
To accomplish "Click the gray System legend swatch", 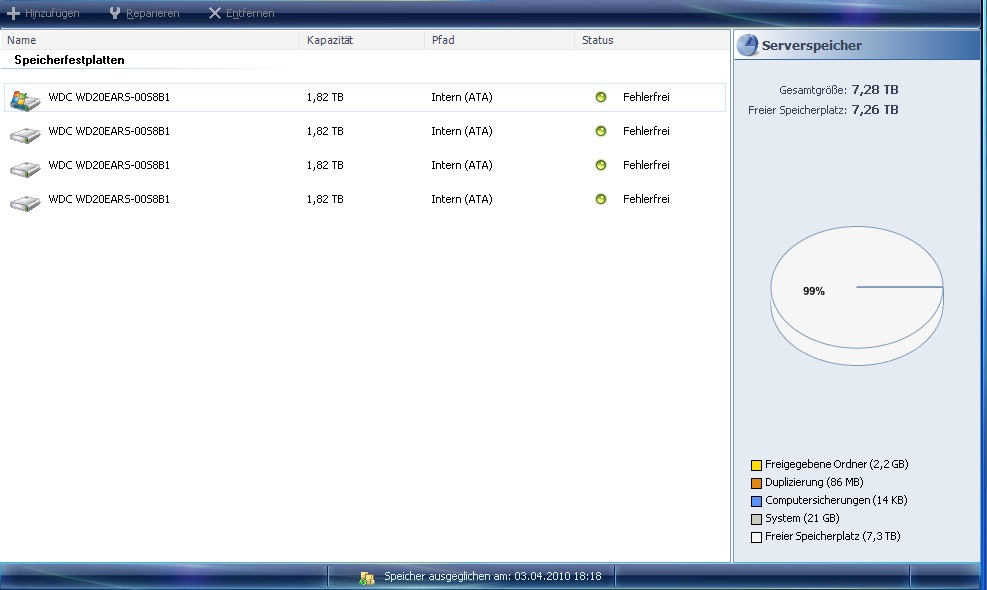I will [756, 519].
